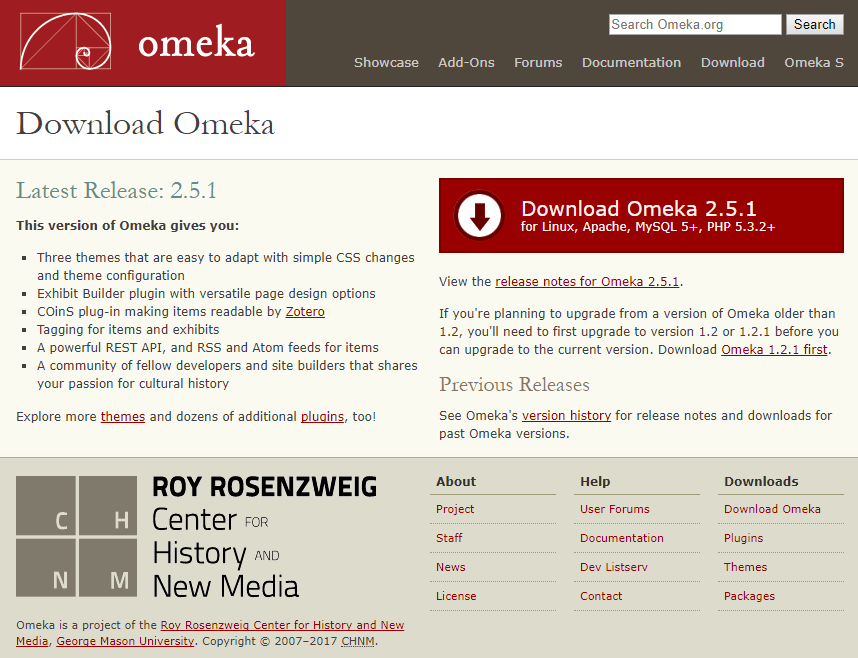This screenshot has width=858, height=658.
Task: Click the Omeka spiral logo icon
Action: [x=66, y=42]
